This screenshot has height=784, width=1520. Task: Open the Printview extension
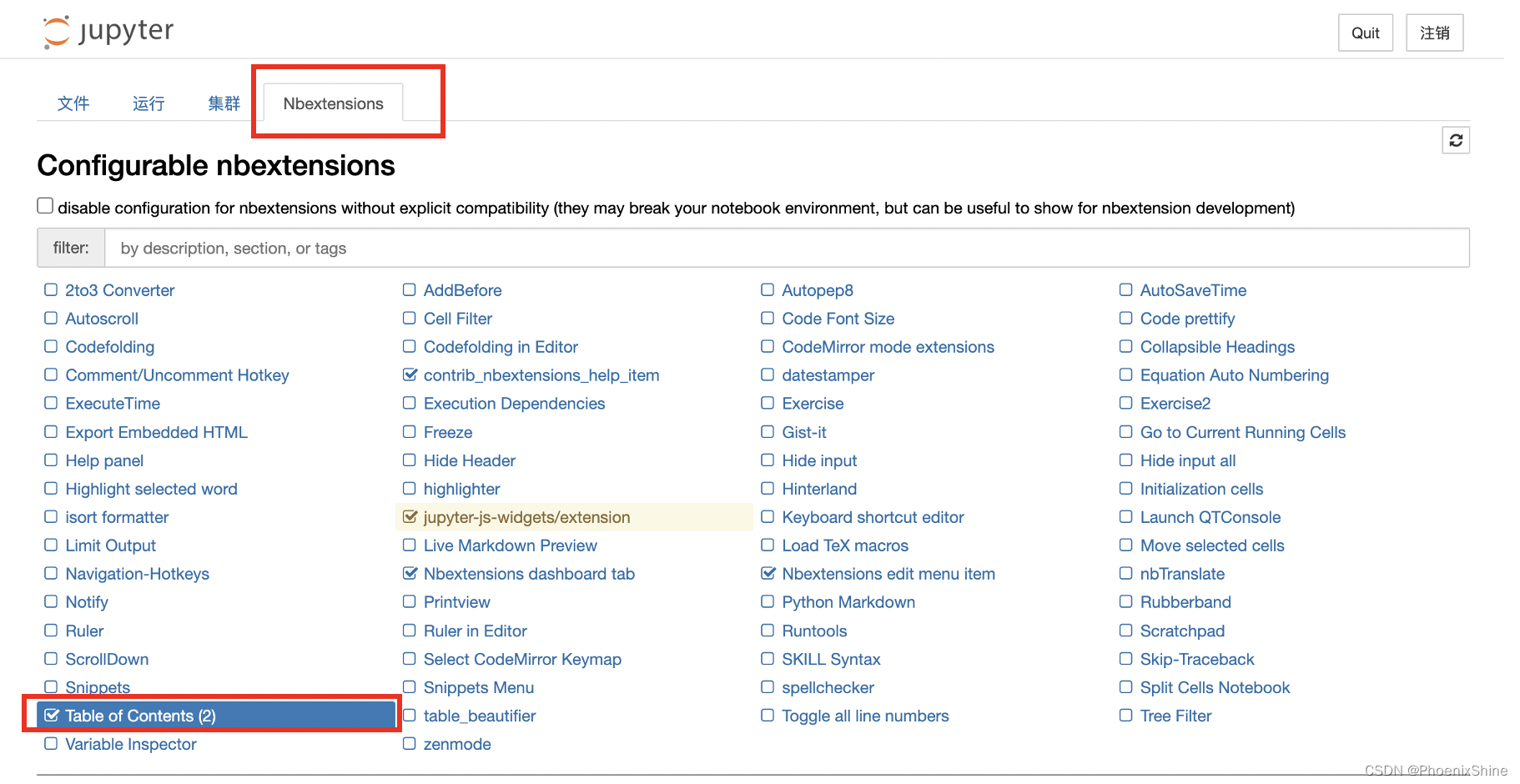456,602
